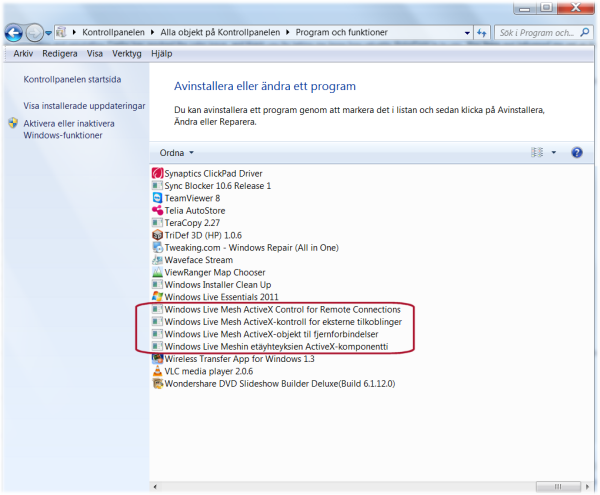
Task: Click the Windows Live Essentials 2011 icon
Action: pyautogui.click(x=157, y=297)
